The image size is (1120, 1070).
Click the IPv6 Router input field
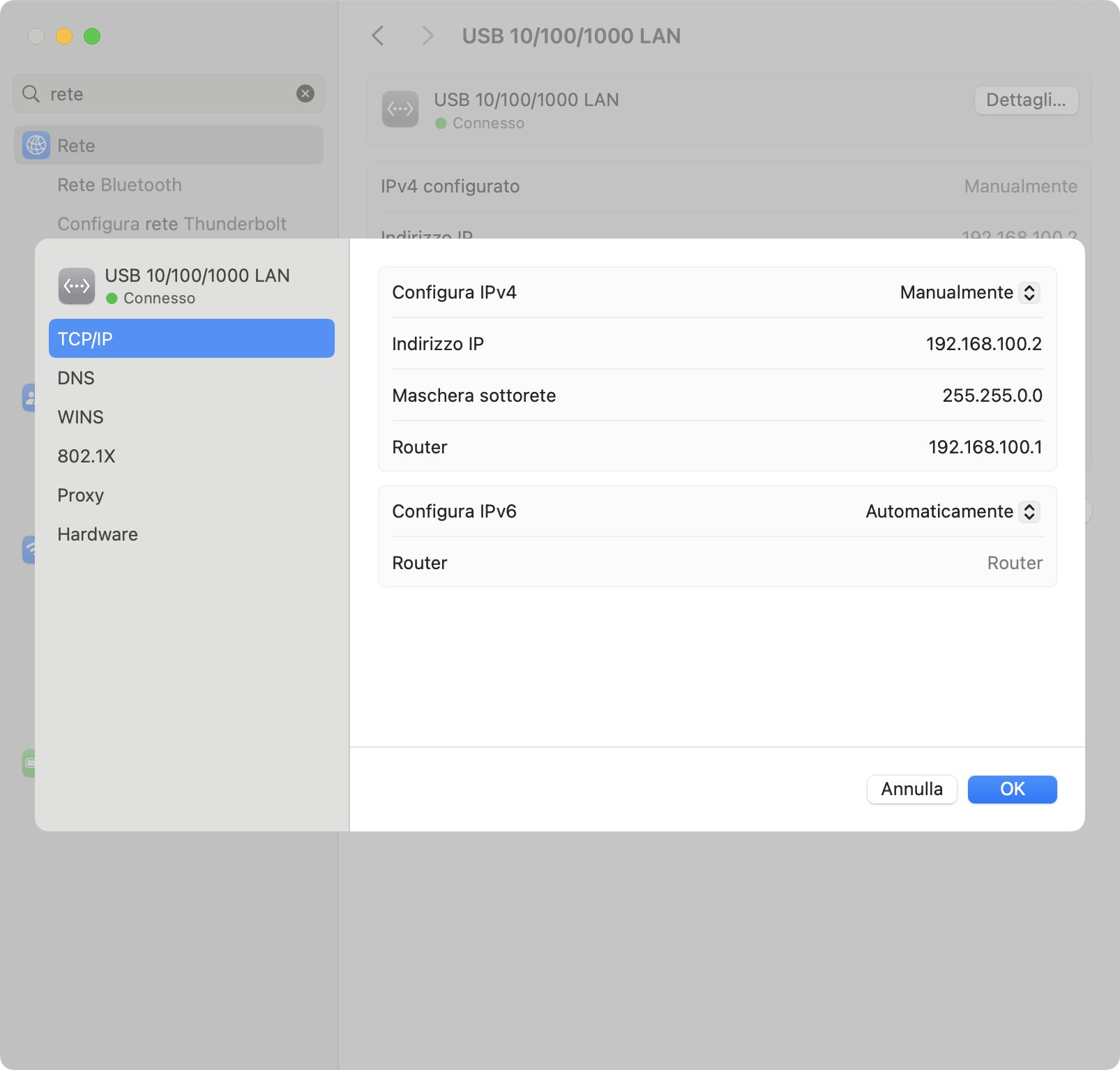click(1013, 563)
